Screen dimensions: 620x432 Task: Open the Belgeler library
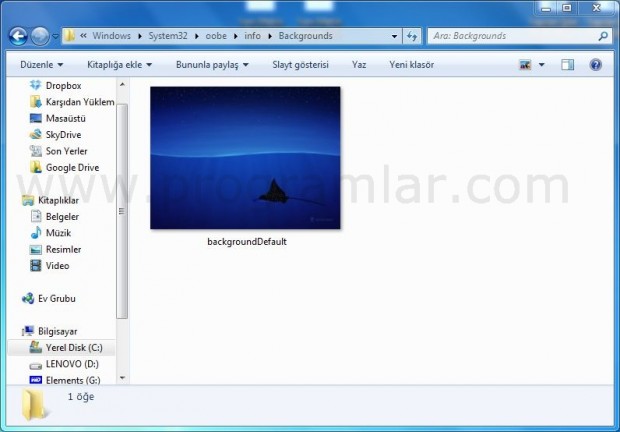(x=54, y=217)
